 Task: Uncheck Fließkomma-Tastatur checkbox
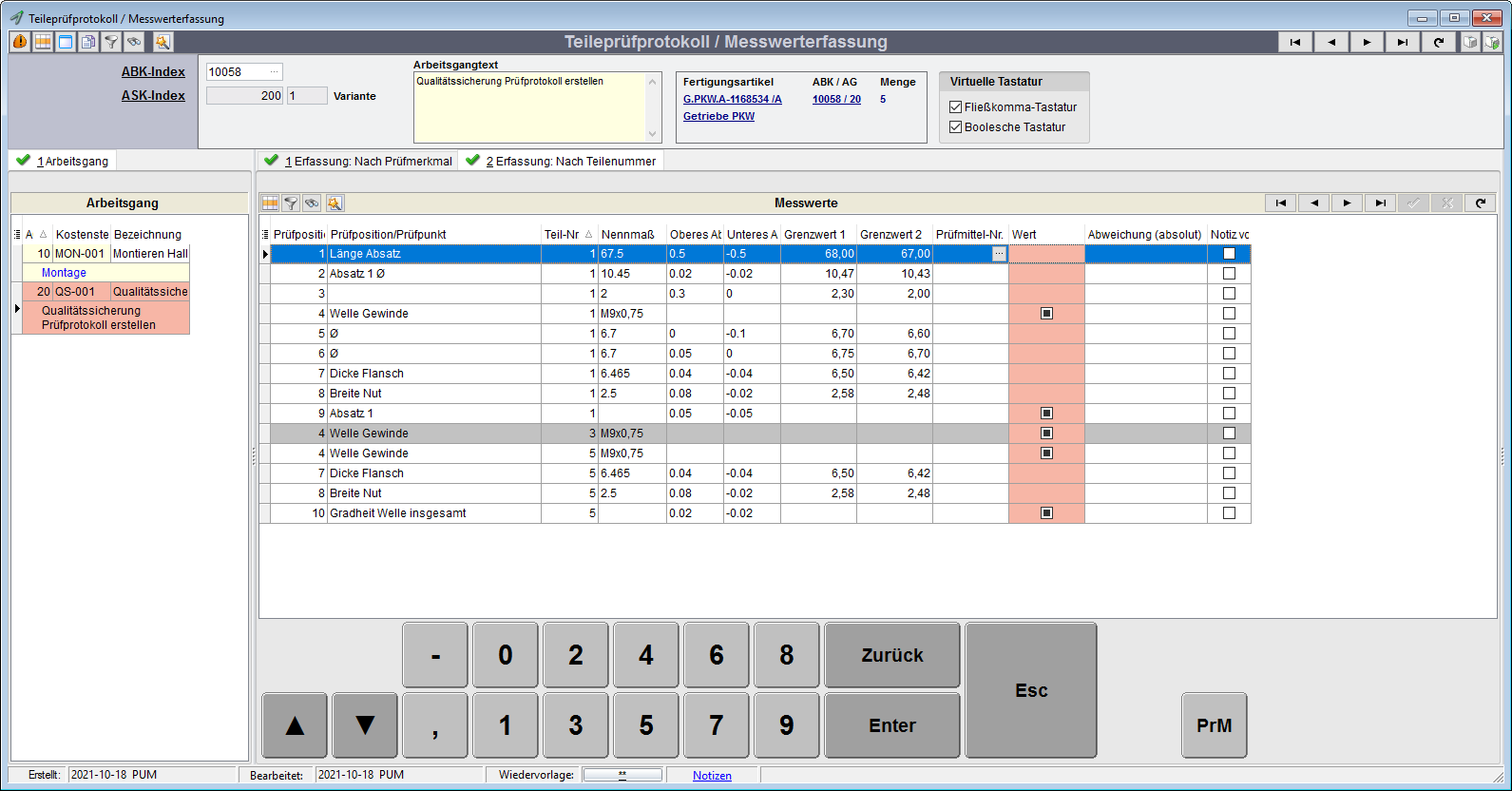[x=956, y=107]
